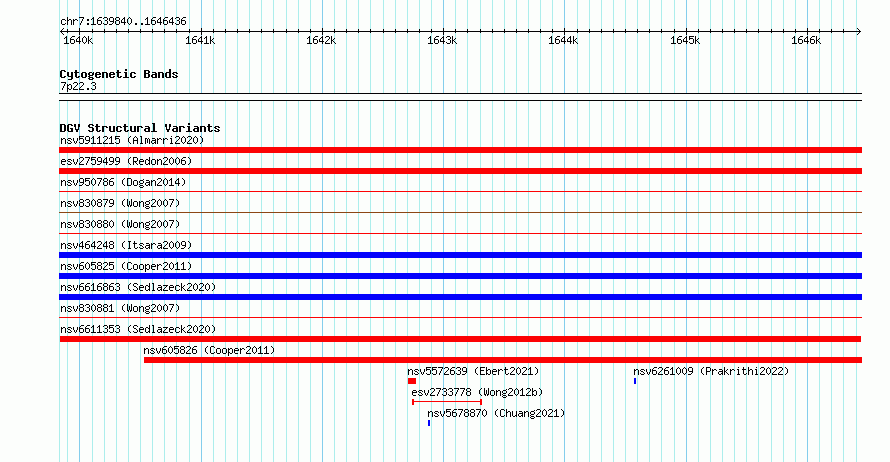Click the 1640k ruler position

click(x=78, y=40)
